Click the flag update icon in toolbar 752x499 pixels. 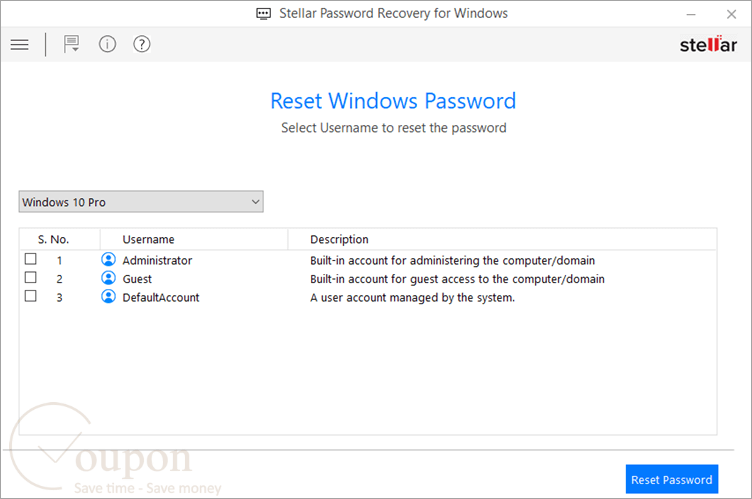pos(71,44)
